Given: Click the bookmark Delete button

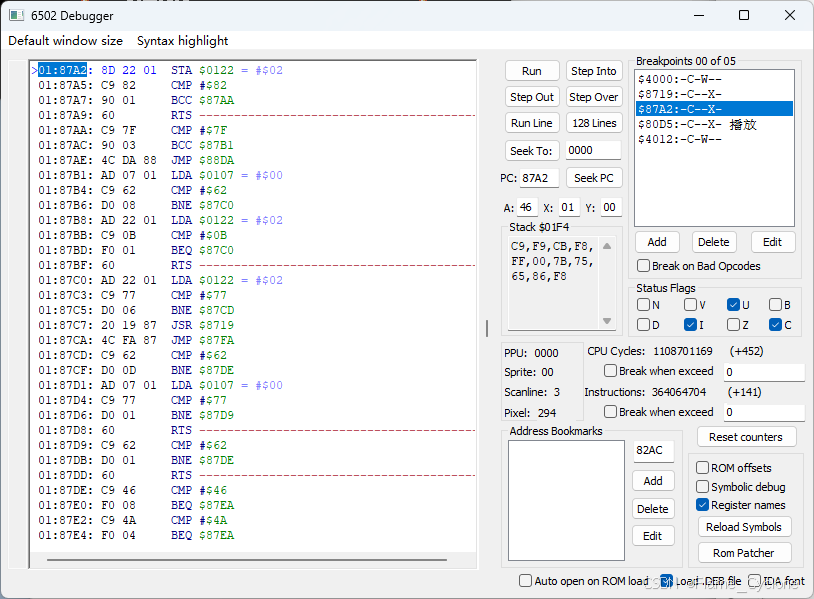Looking at the screenshot, I should point(653,509).
